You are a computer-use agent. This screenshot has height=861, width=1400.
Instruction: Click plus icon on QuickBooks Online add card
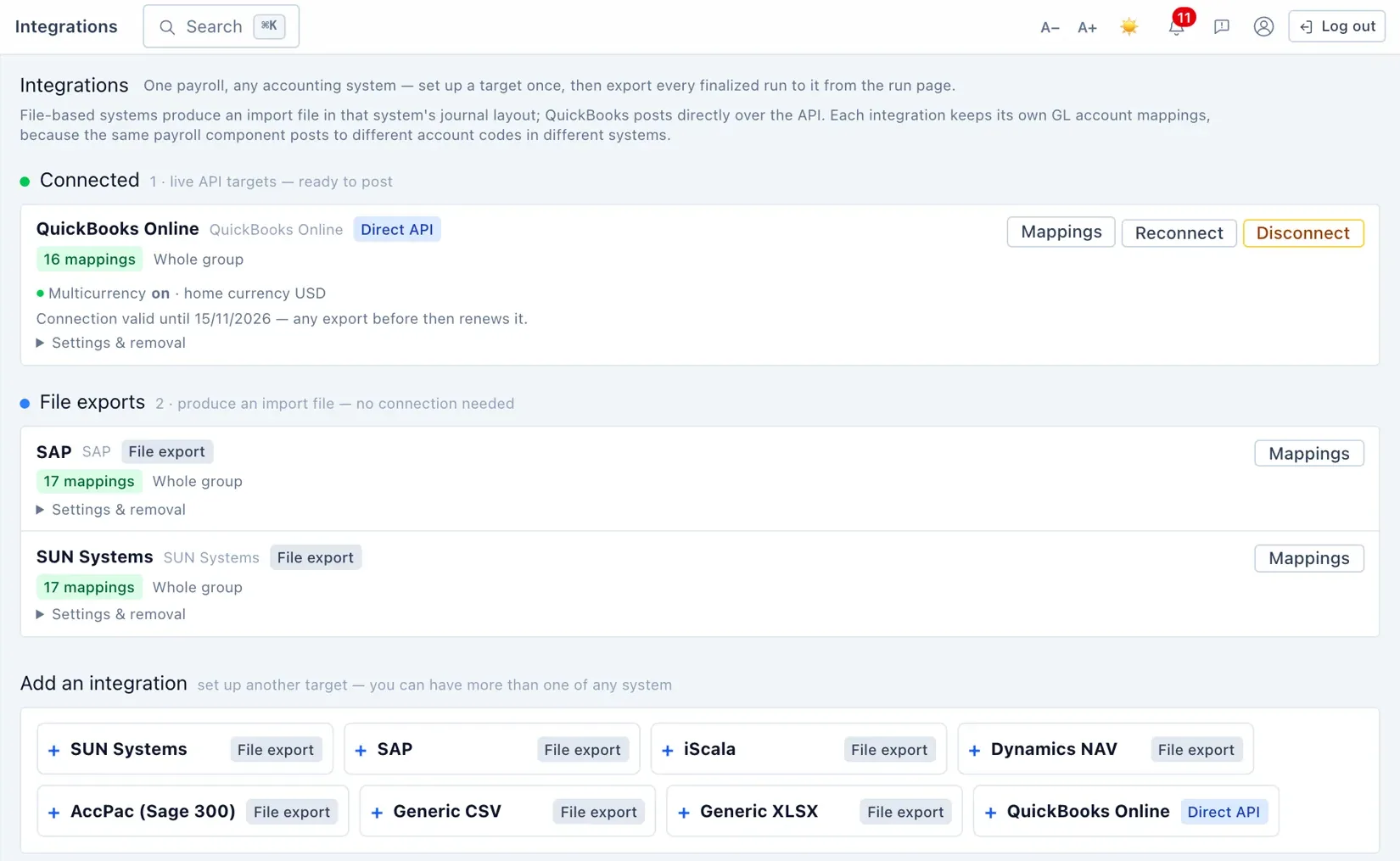click(x=991, y=813)
